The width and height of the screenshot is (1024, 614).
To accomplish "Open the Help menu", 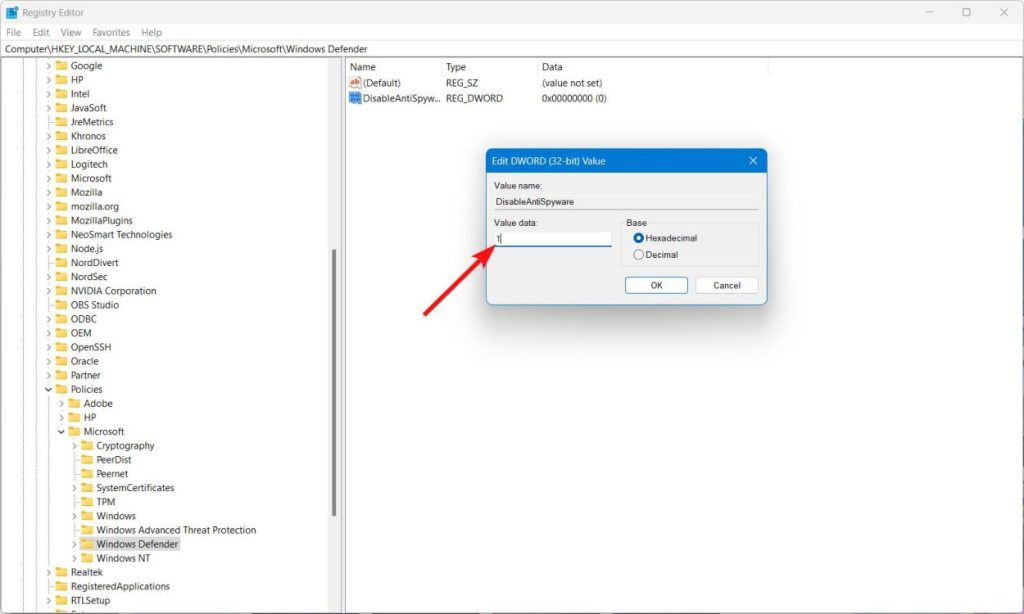I will 152,32.
